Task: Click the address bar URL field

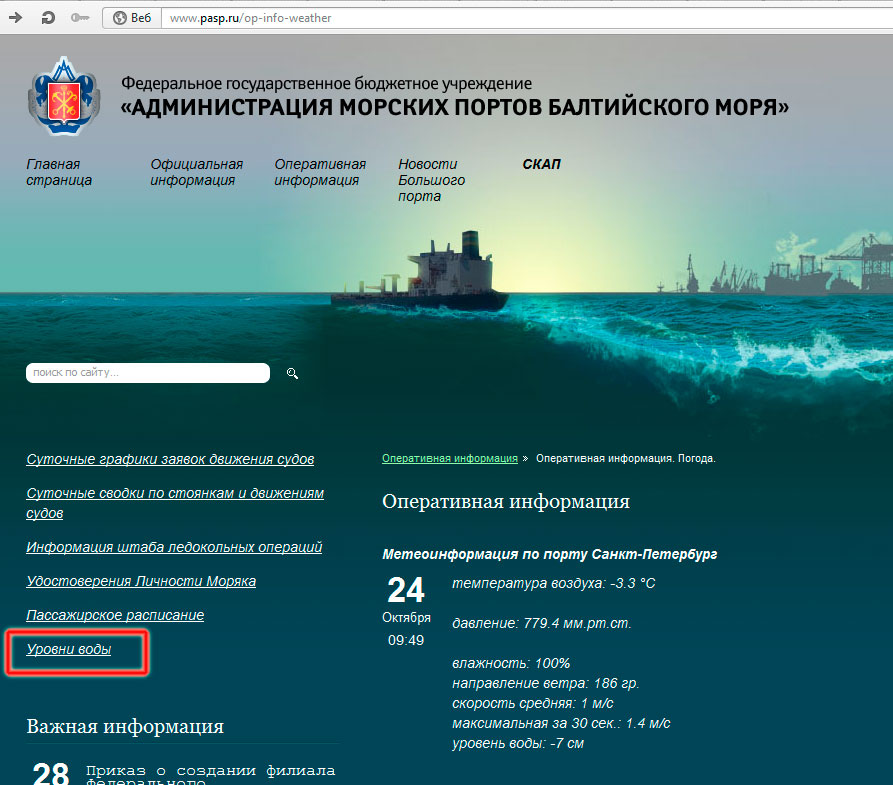Action: coord(500,18)
